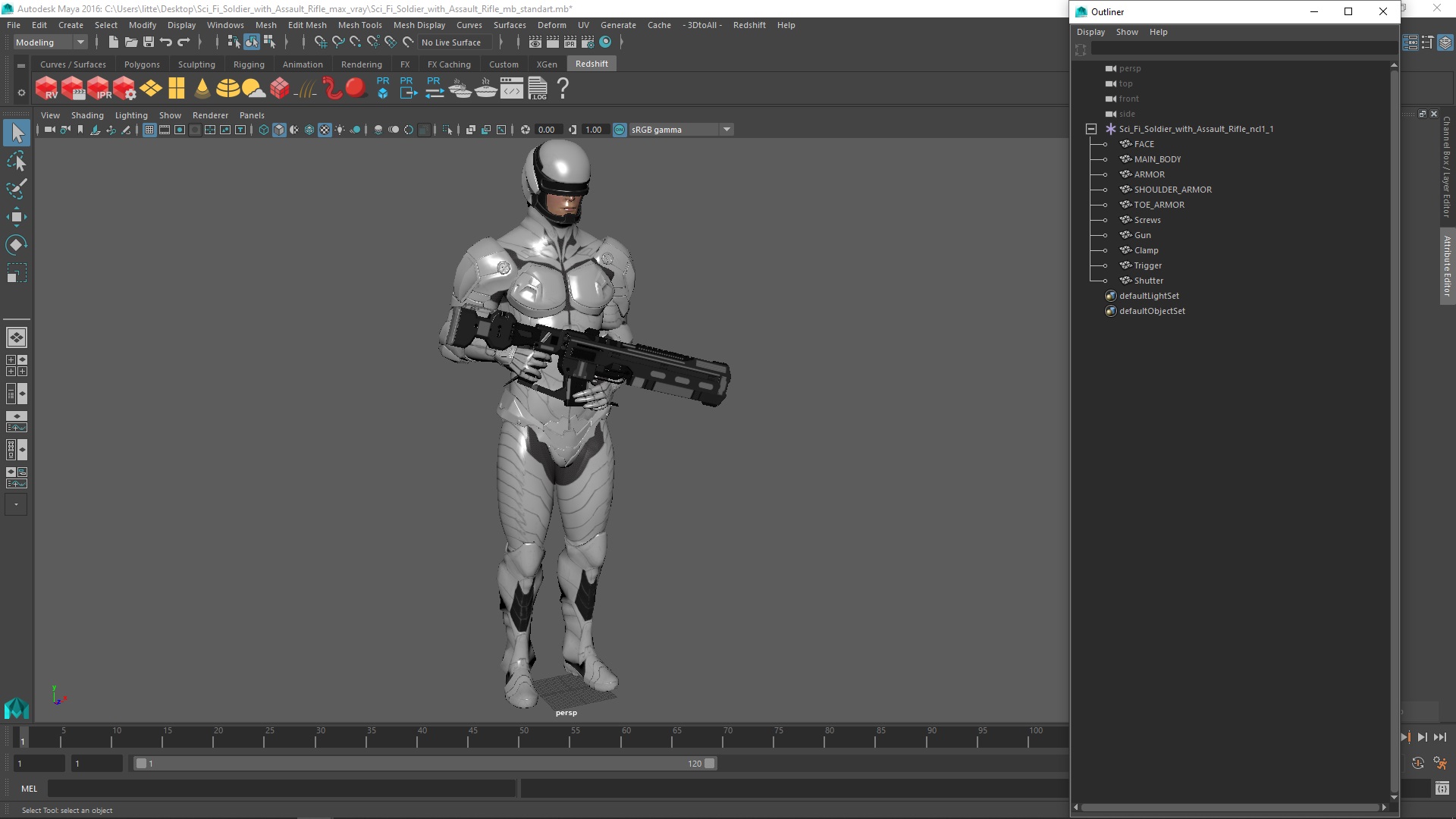Click the No Live Surface field
The image size is (1456, 819).
point(451,42)
